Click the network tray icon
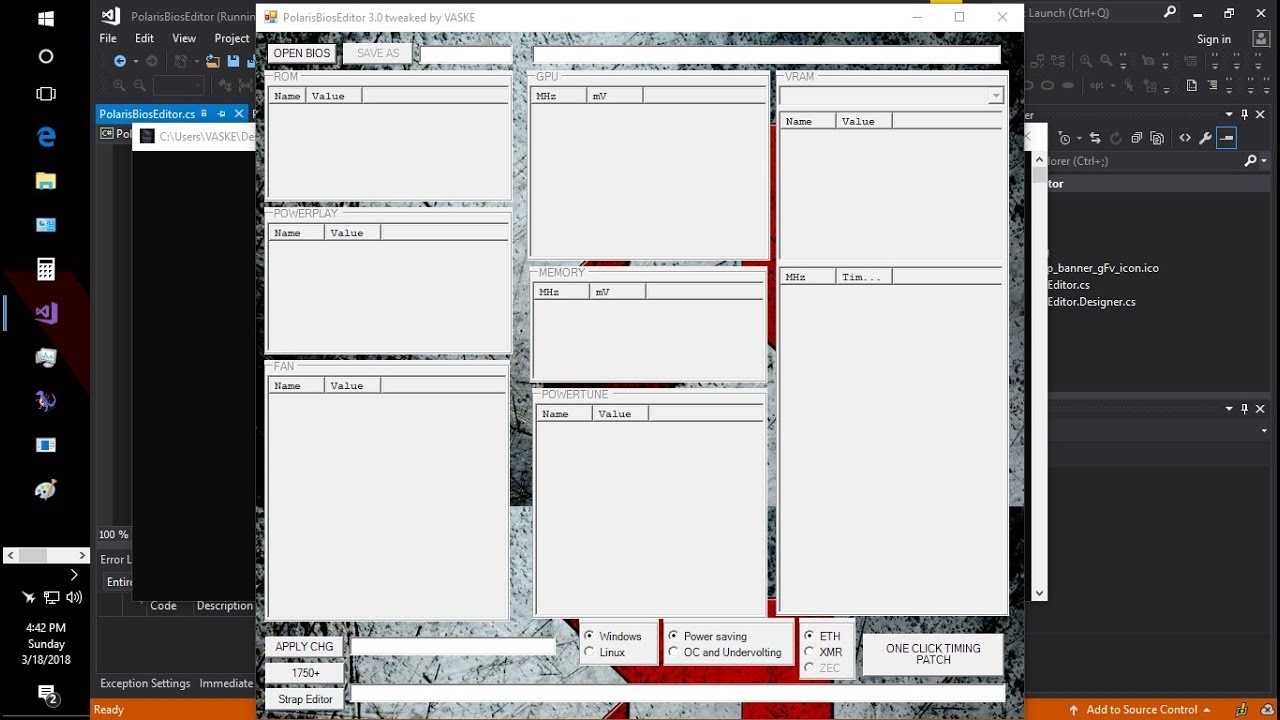The image size is (1280, 720). (x=51, y=598)
